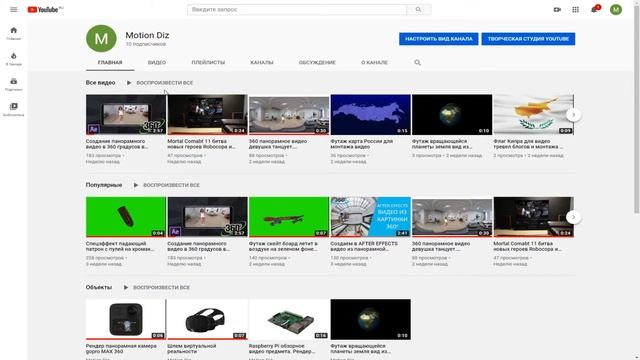Switch to the Главная tab
The image size is (640, 360).
coord(110,62)
